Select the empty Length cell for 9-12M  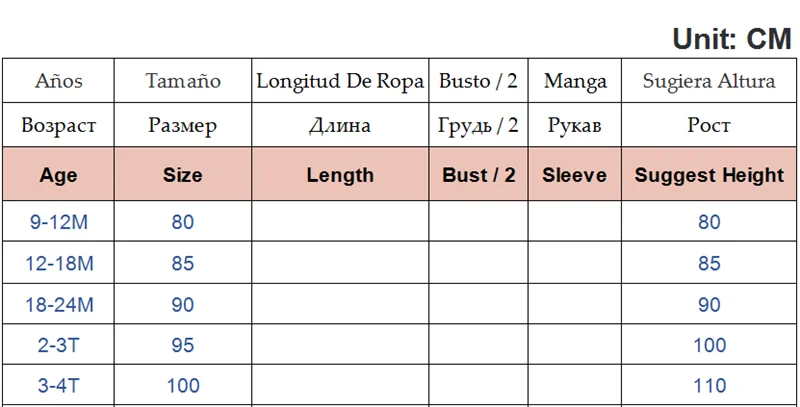(x=340, y=223)
